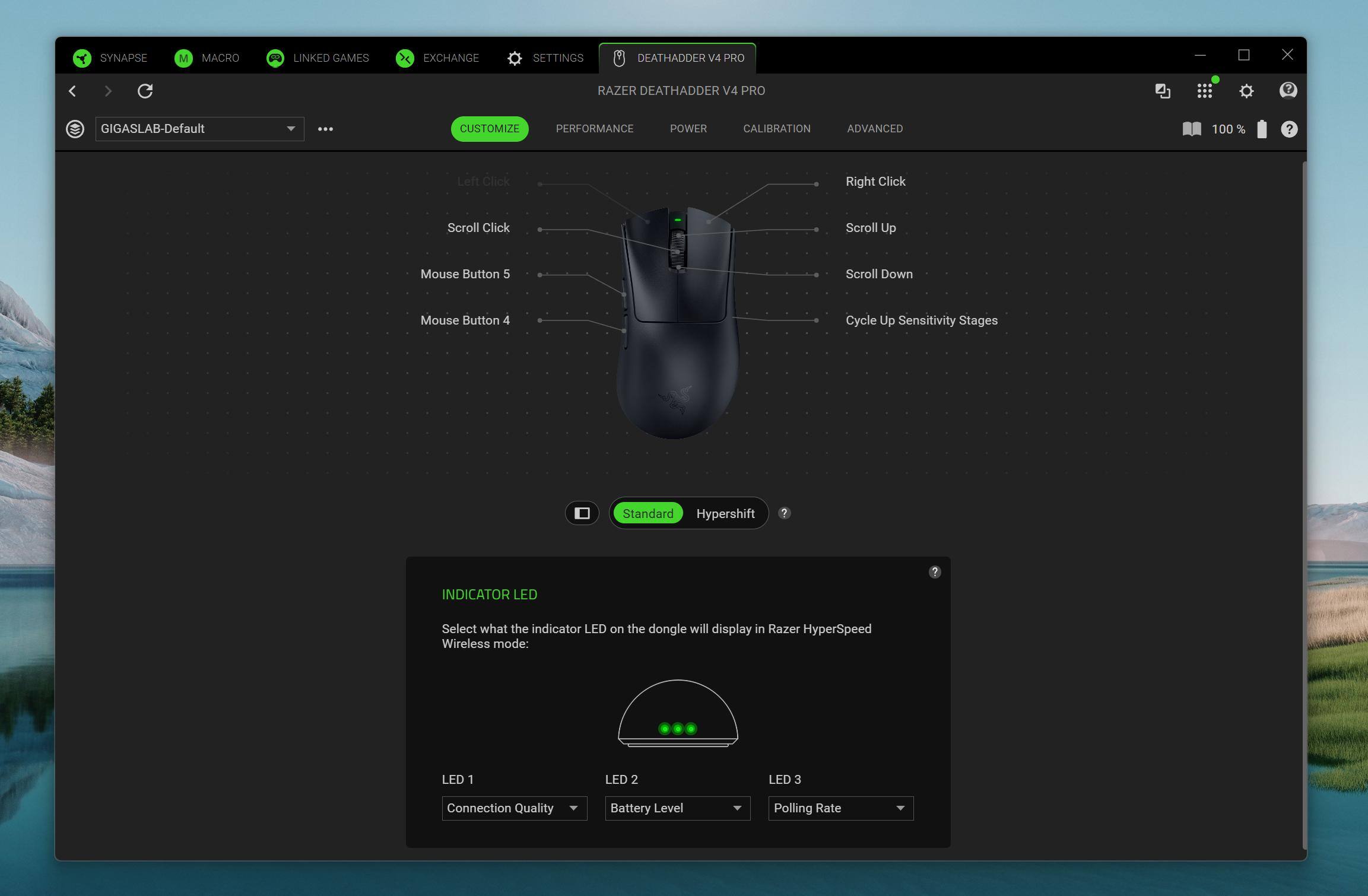This screenshot has height=896, width=1368.
Task: Open the LED 1 Connection Quality dropdown
Action: (x=514, y=808)
